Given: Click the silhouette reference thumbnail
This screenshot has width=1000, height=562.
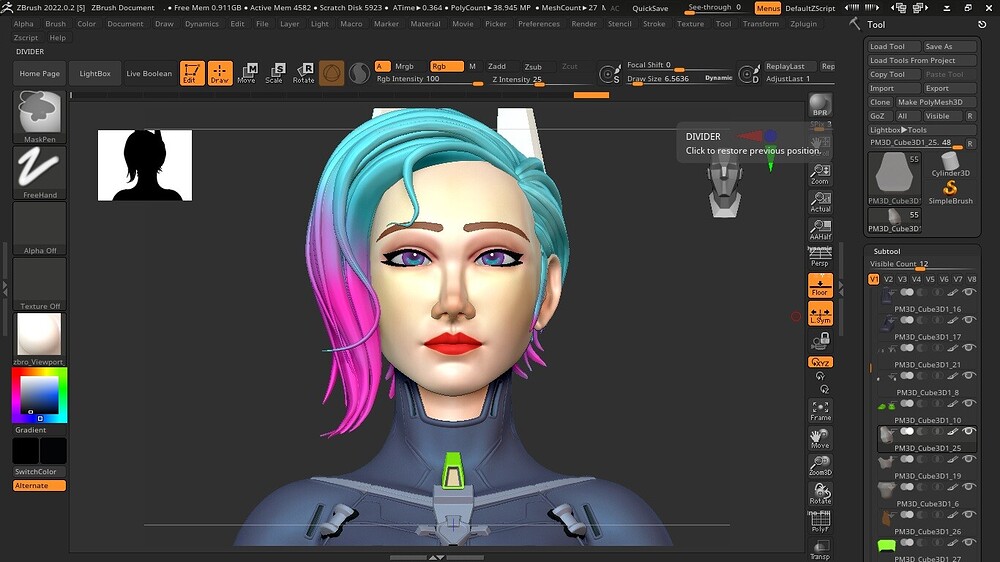Looking at the screenshot, I should click(145, 165).
